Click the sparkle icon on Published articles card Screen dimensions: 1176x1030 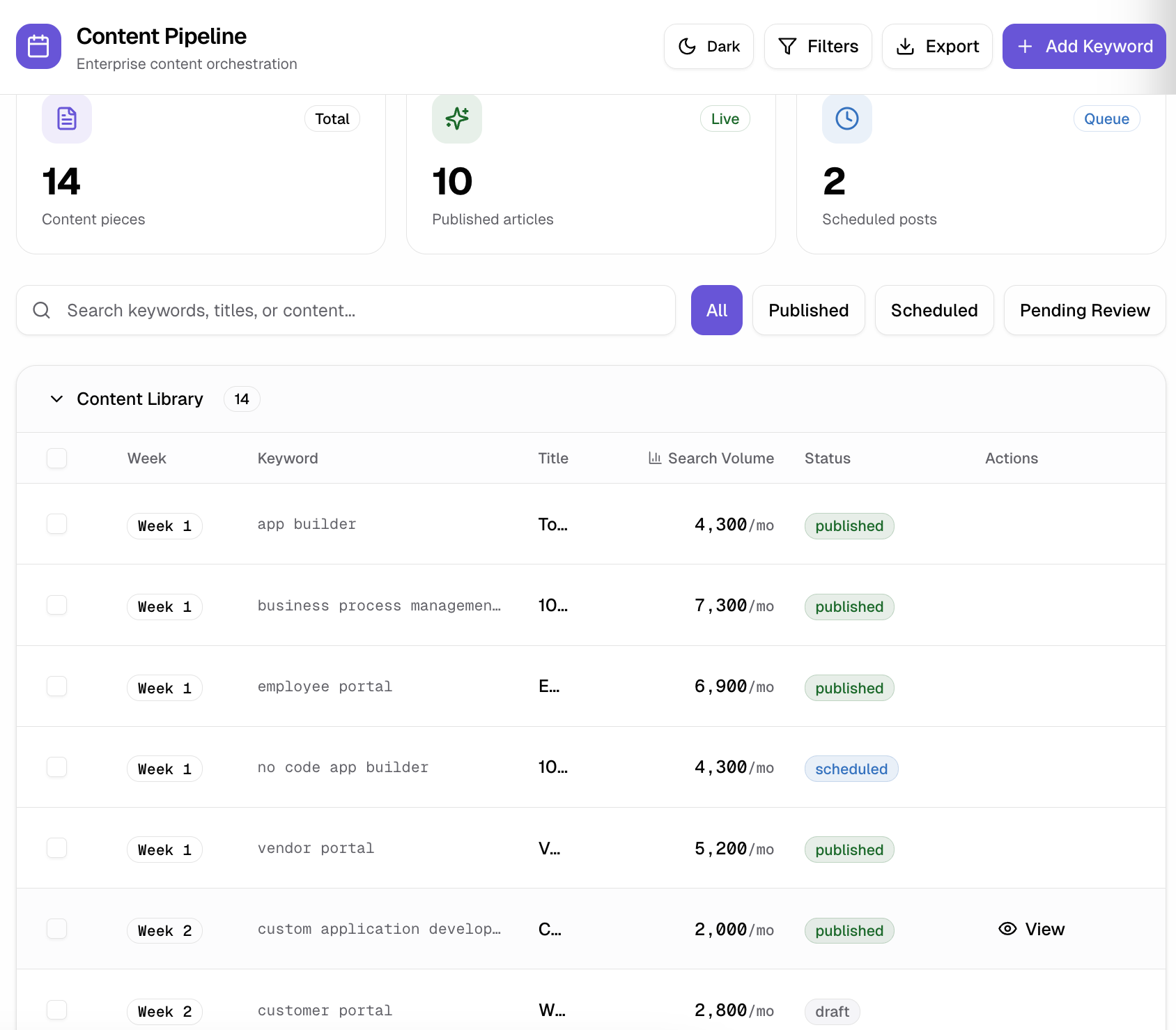456,118
